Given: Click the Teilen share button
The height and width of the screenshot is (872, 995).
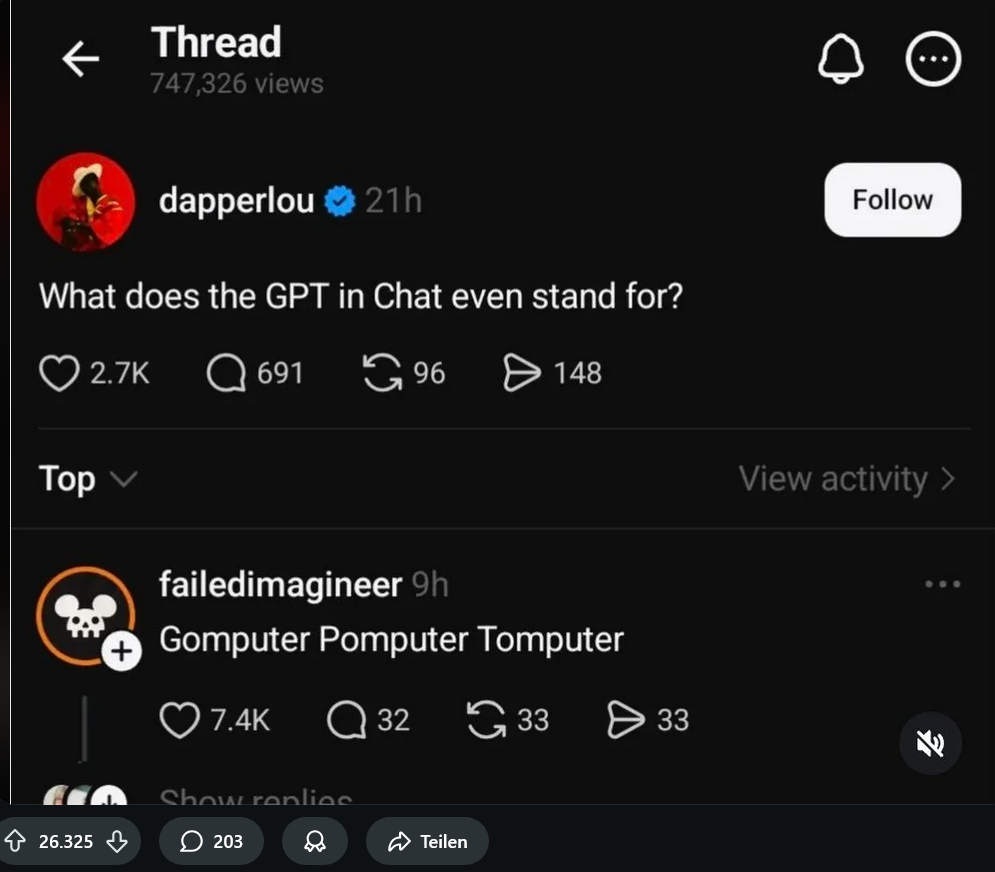Looking at the screenshot, I should tap(427, 842).
